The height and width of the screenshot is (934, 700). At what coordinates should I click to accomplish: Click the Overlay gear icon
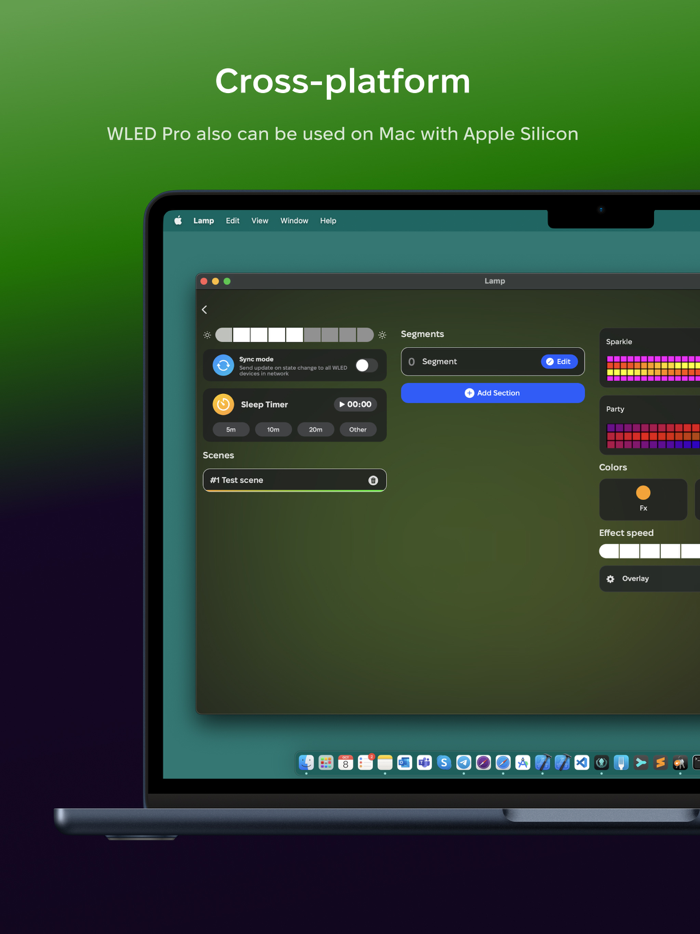click(x=610, y=579)
